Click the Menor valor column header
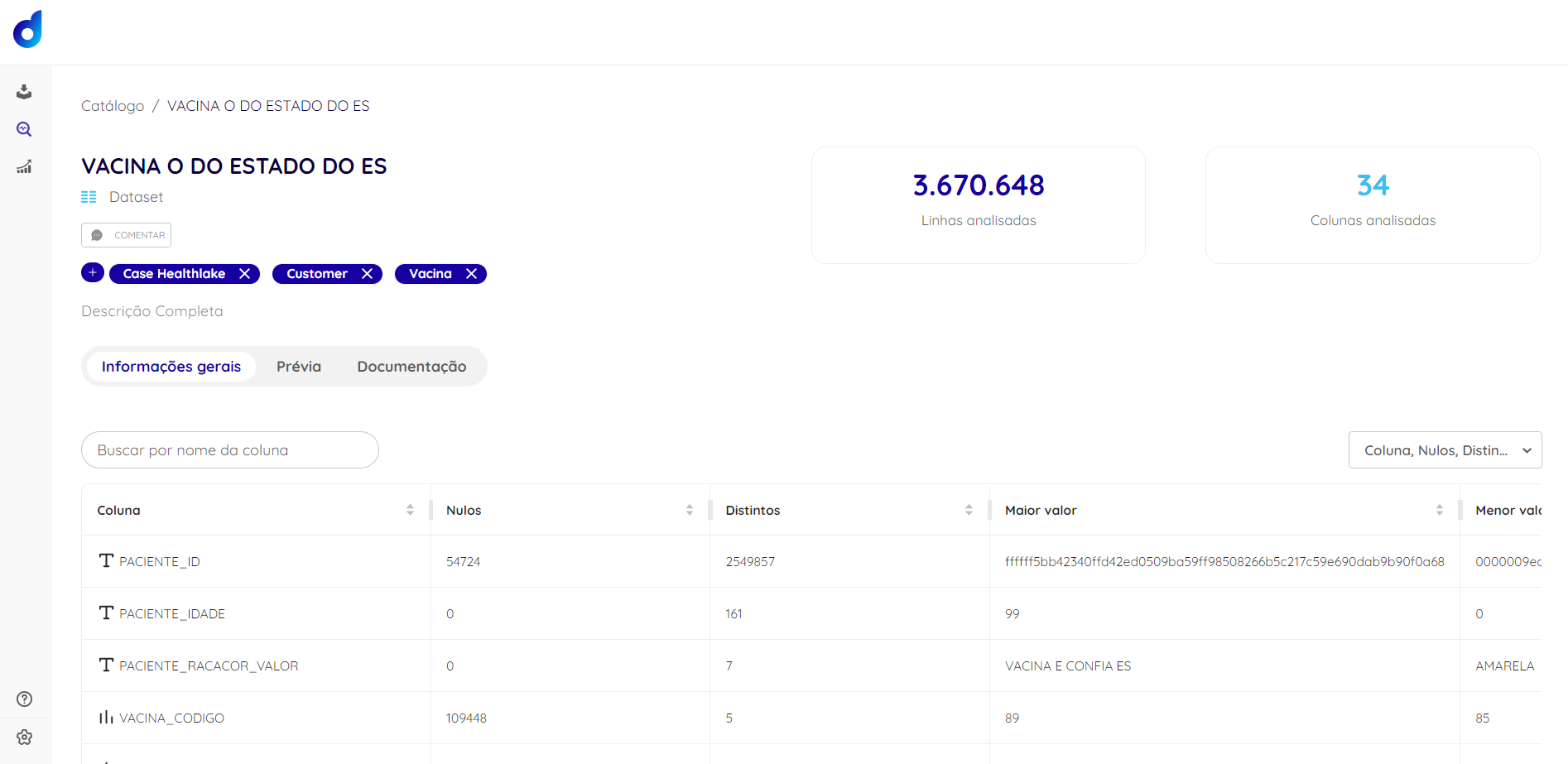The width and height of the screenshot is (1568, 764). (1508, 510)
